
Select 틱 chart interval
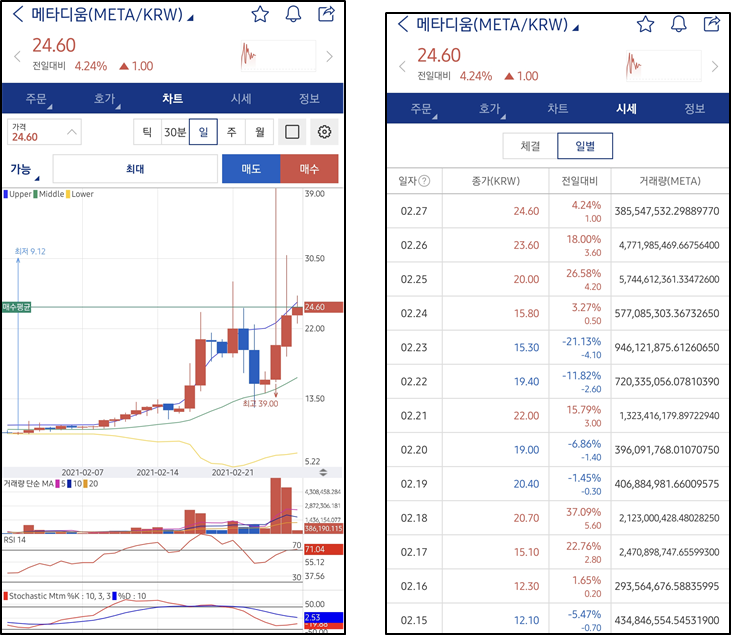click(147, 132)
